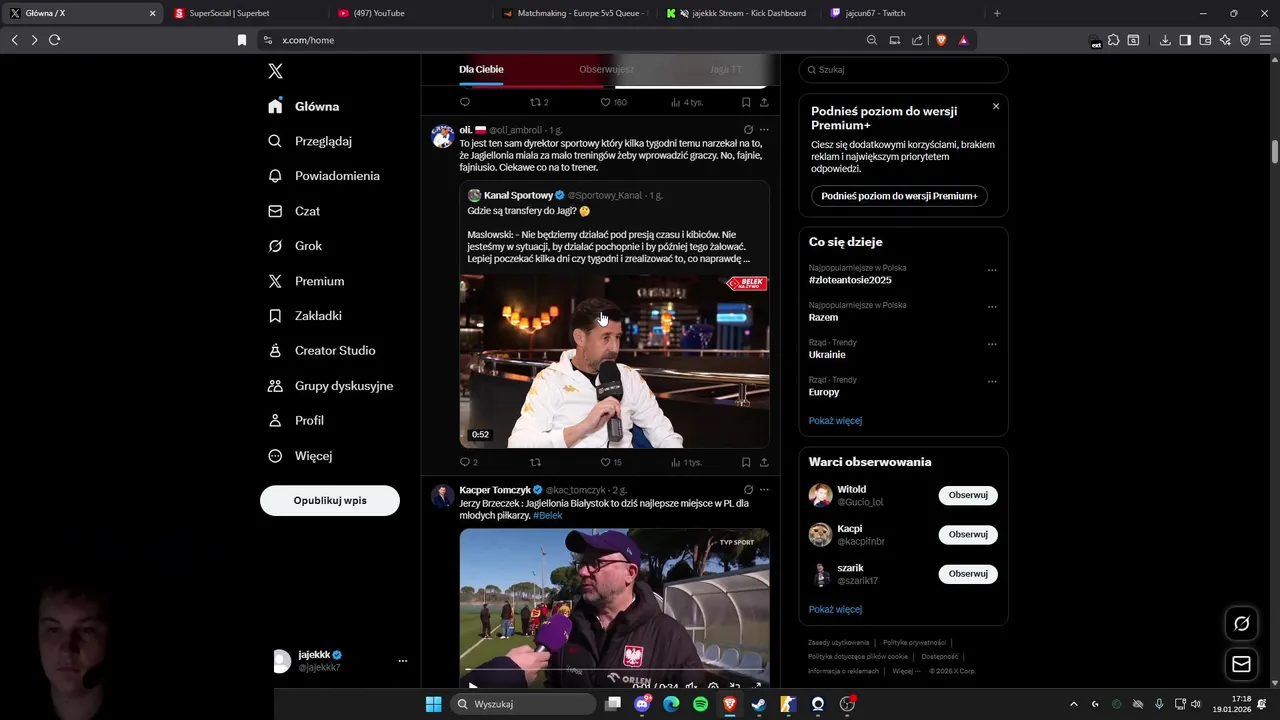
Task: Open more options on Kacper Tomczyk's post
Action: pyautogui.click(x=764, y=490)
